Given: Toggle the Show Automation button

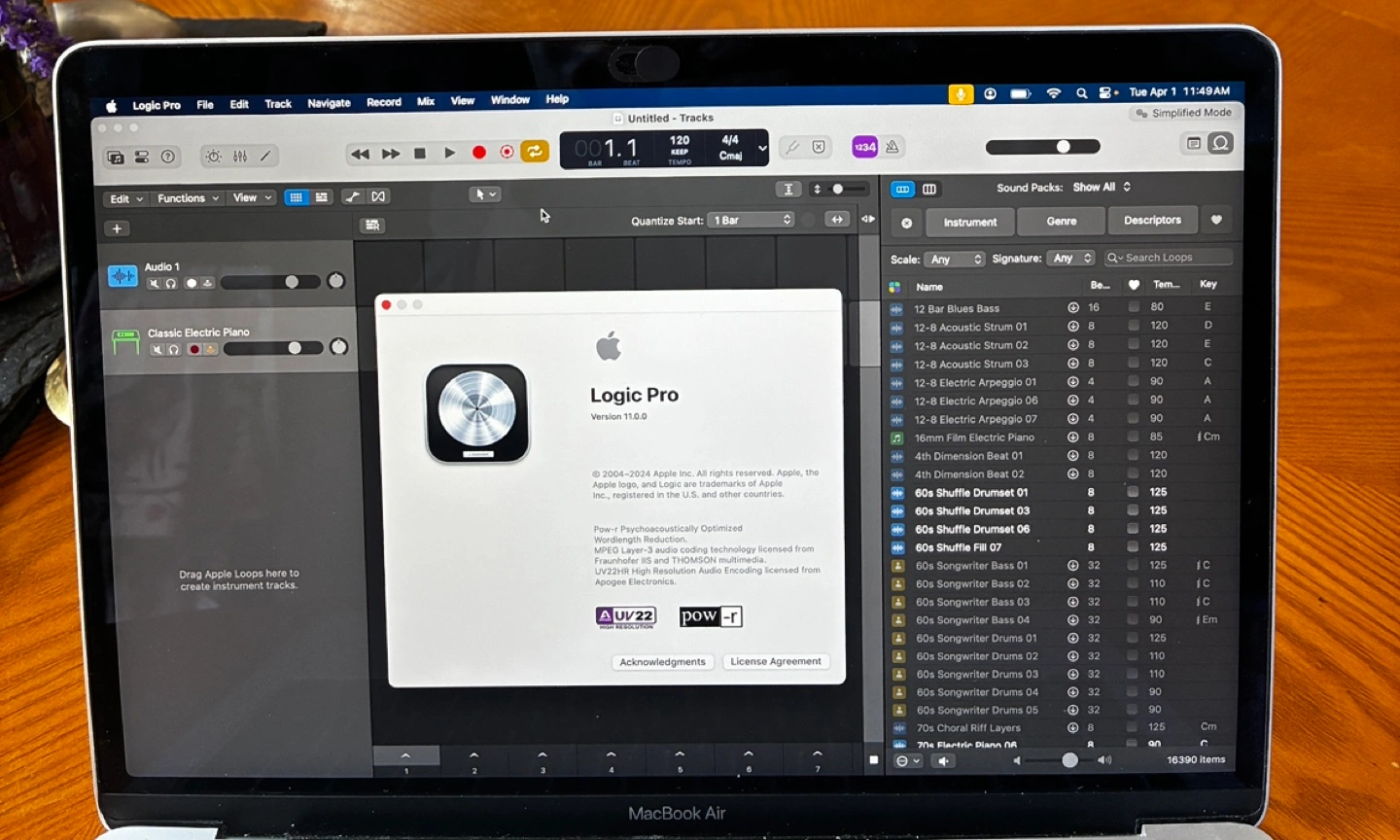Looking at the screenshot, I should coord(352,197).
